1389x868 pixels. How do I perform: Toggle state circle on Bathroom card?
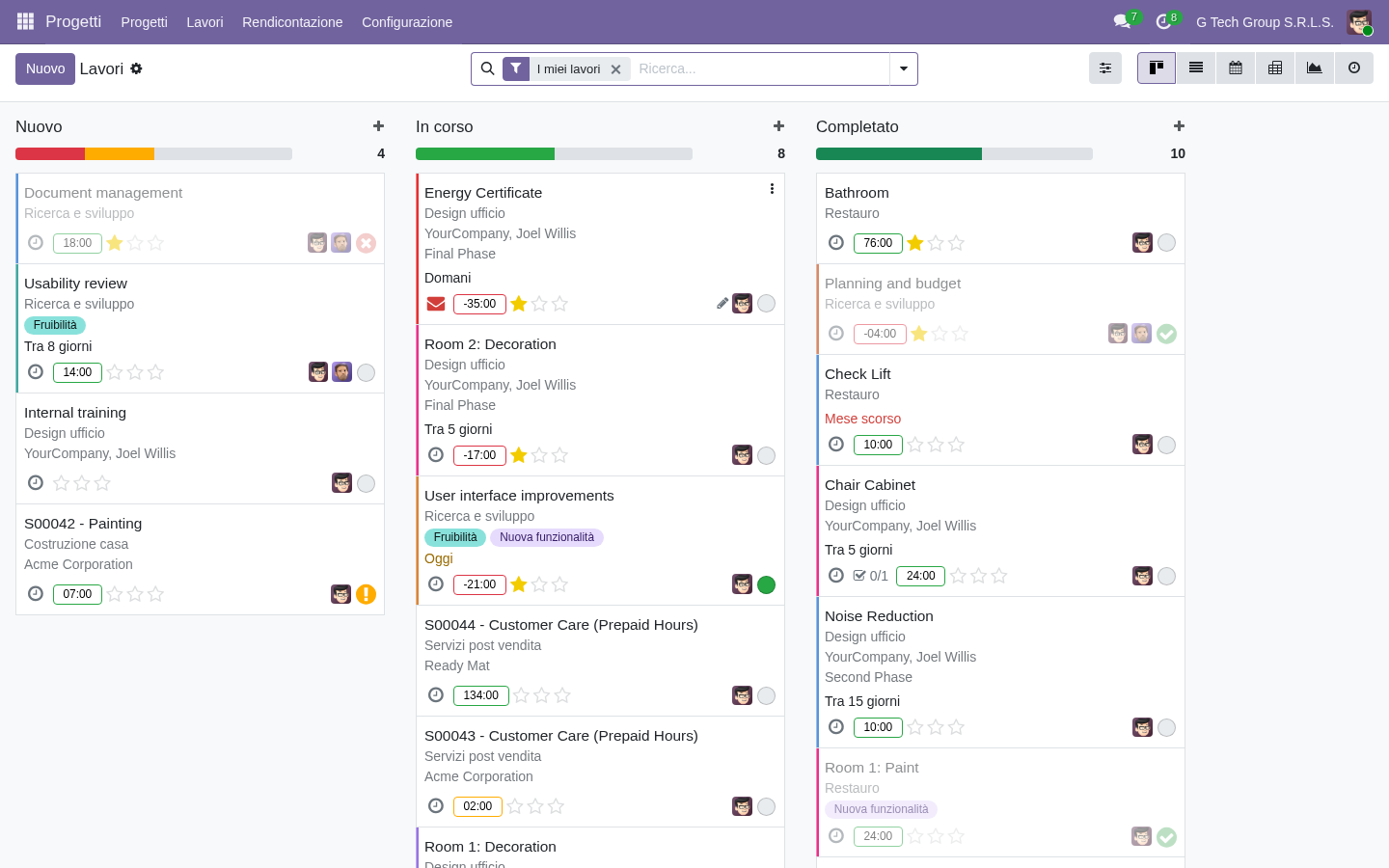[1167, 243]
